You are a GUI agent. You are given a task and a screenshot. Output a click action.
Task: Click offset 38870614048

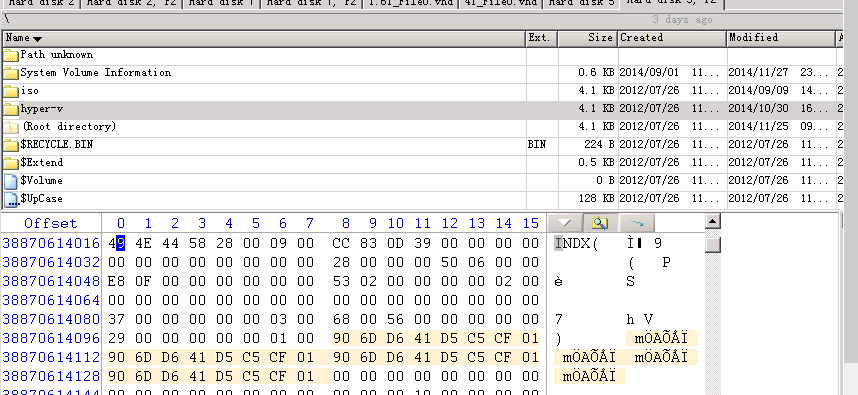tap(51, 282)
